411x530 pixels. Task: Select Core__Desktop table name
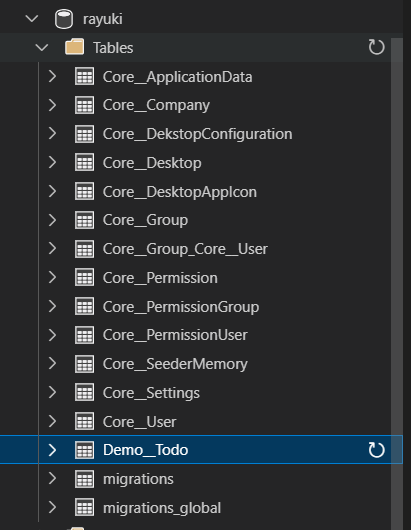(152, 163)
